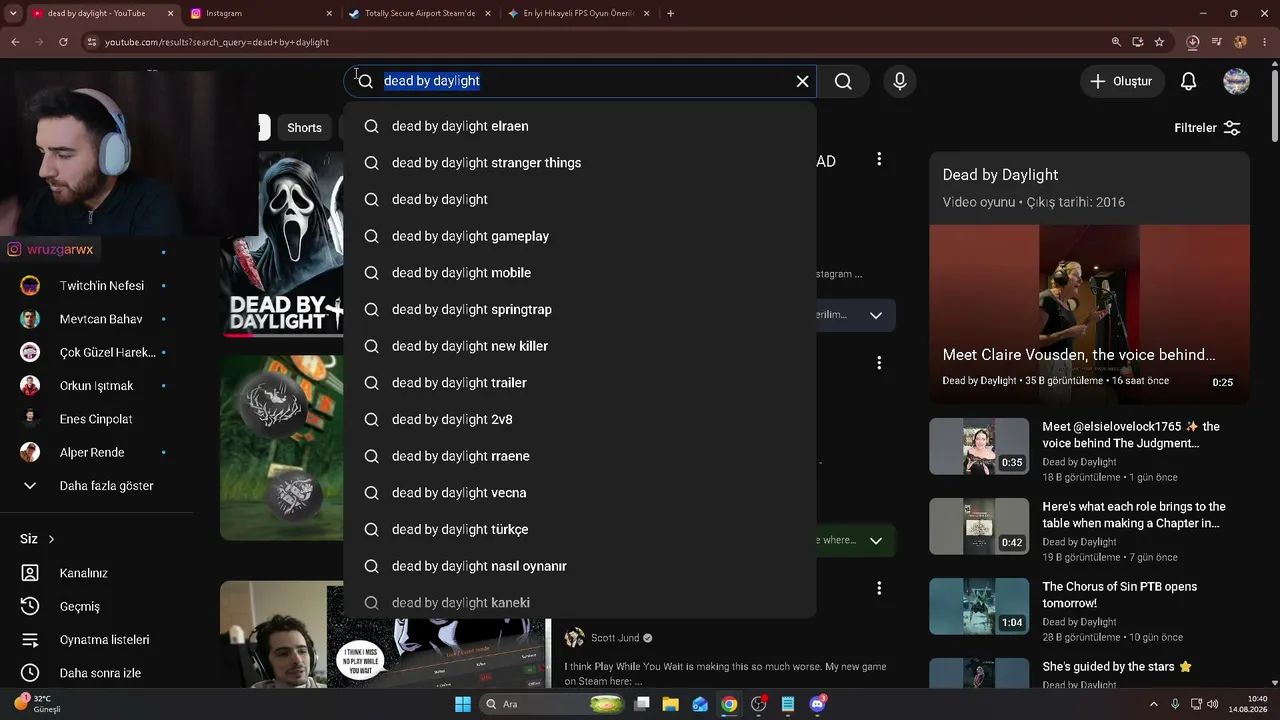Open Enes Cinpolat channel subscription
Screen dimensions: 1280x720
(x=96, y=419)
